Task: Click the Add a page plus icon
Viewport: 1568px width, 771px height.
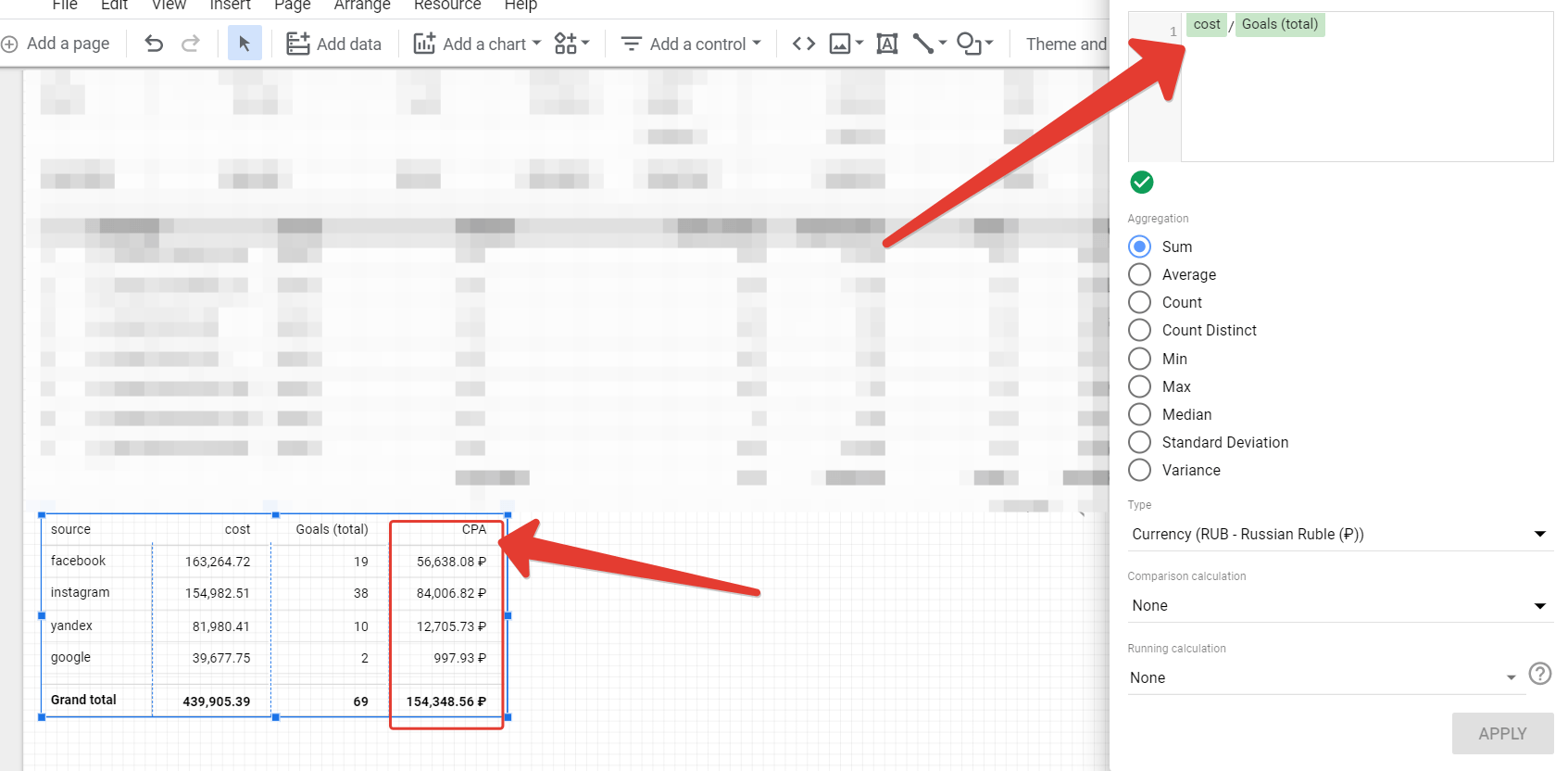Action: [10, 44]
